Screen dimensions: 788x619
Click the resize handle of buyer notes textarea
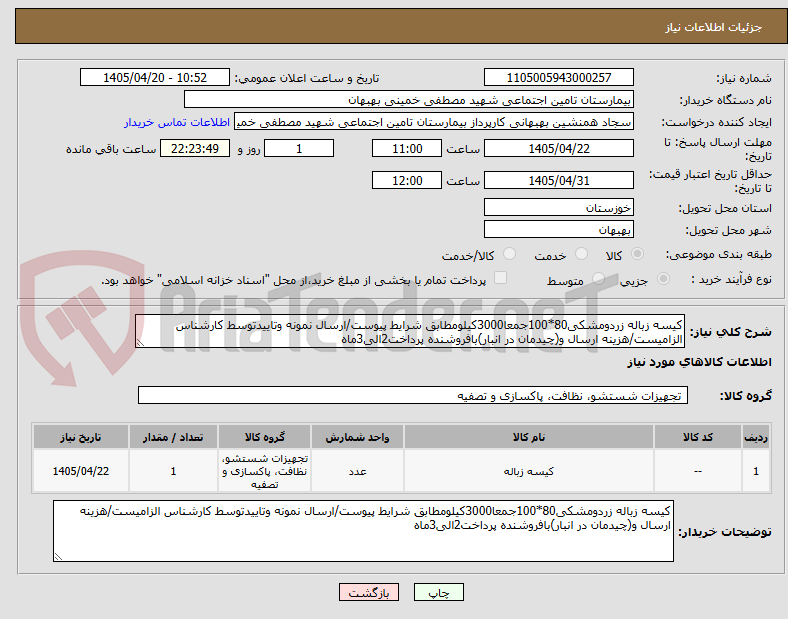[58, 557]
